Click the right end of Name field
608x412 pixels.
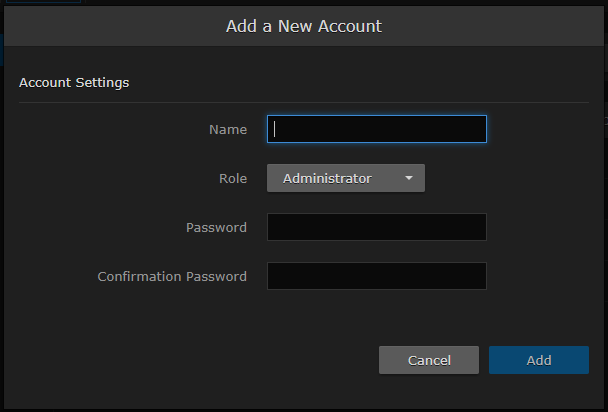478,129
